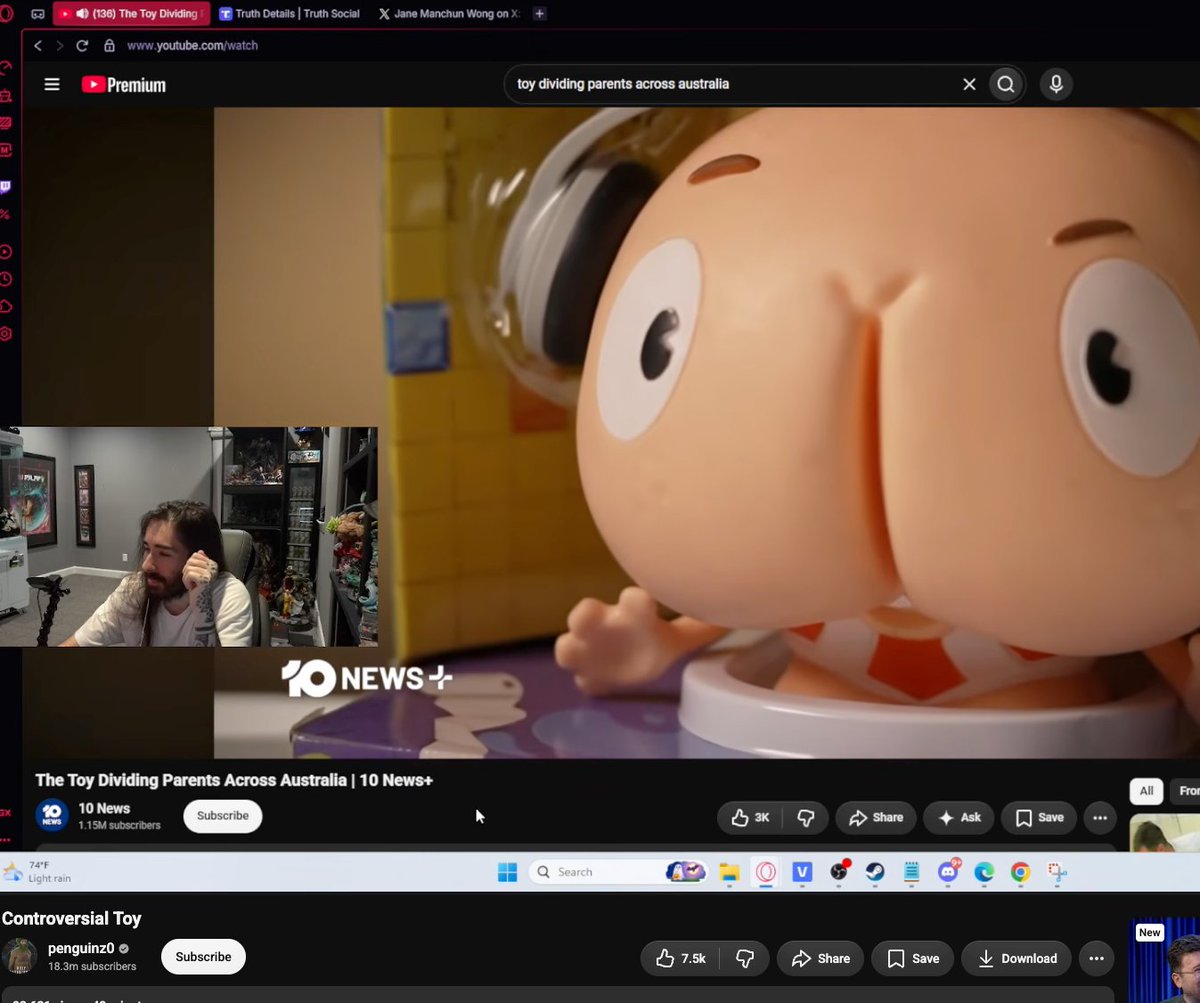Viewport: 1200px width, 1003px height.
Task: Mute tab via speaker icon on YouTube tab
Action: pos(82,14)
